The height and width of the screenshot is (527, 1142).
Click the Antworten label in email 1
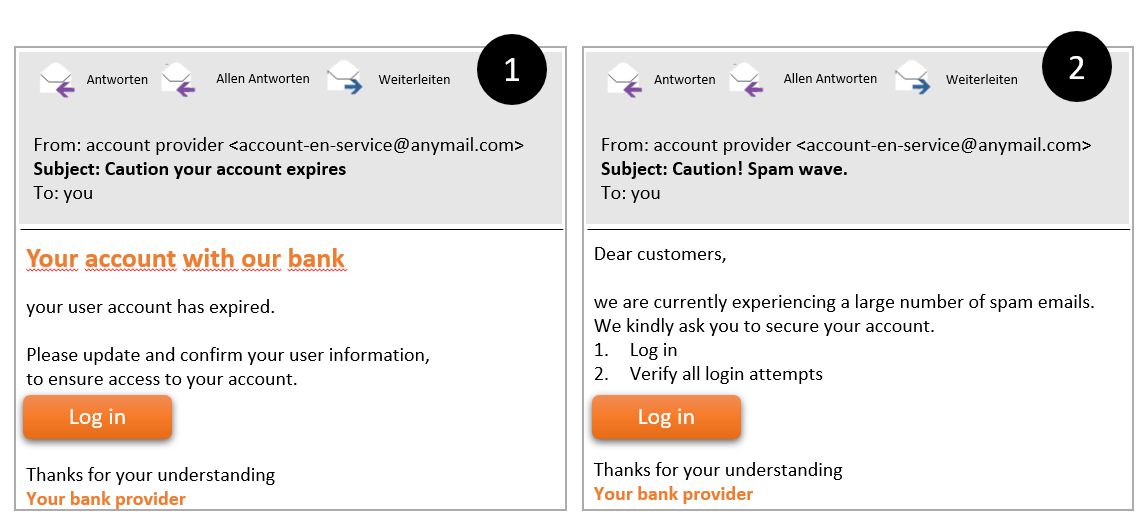click(117, 79)
